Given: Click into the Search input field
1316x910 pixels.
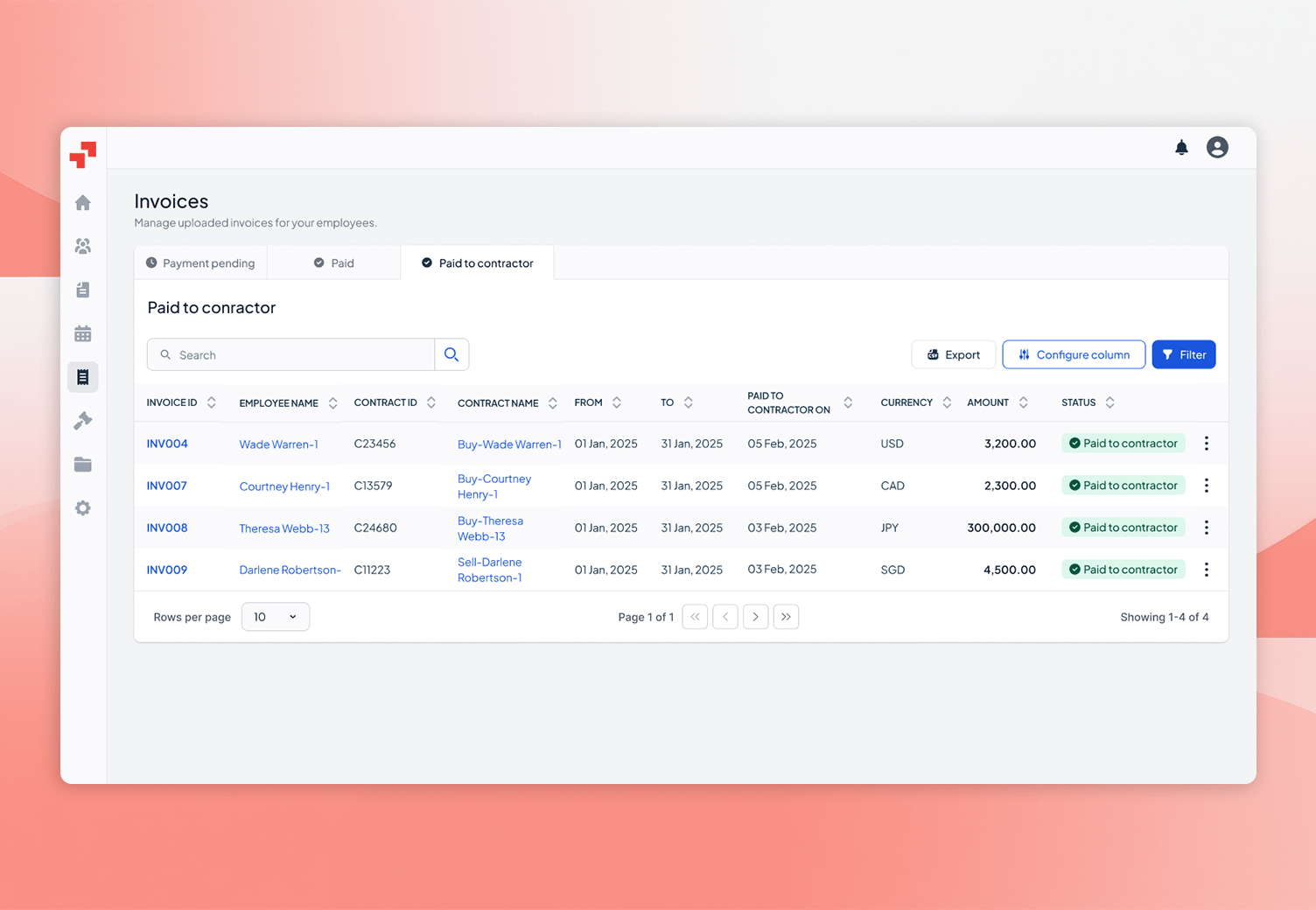Looking at the screenshot, I should click(x=291, y=354).
